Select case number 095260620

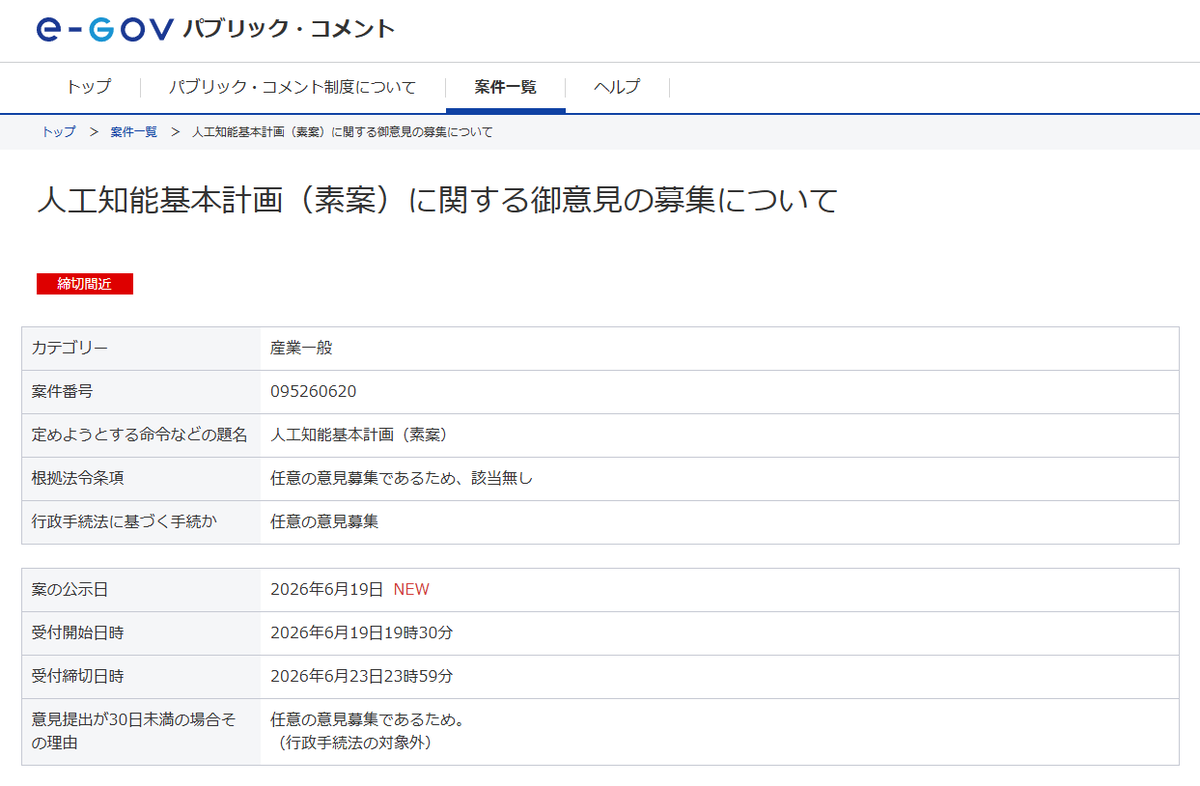[313, 391]
